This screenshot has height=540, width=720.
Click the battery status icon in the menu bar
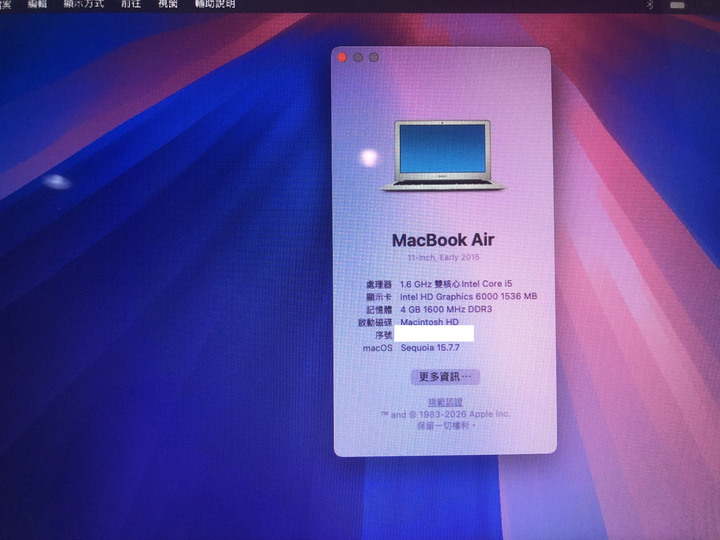point(677,6)
